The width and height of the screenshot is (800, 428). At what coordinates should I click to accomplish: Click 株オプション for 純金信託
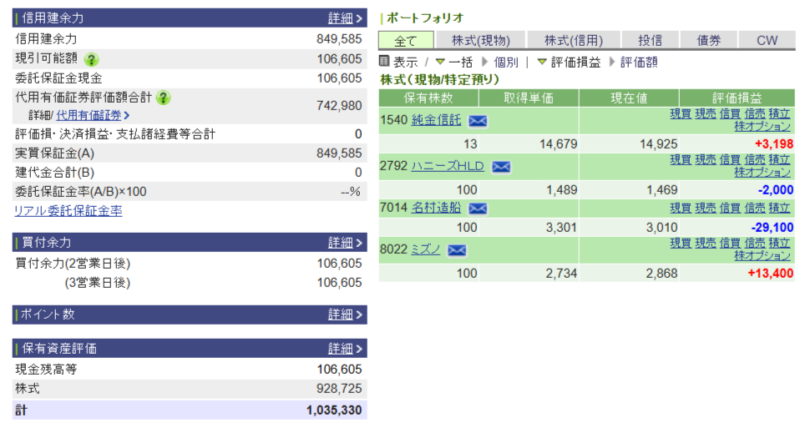pyautogui.click(x=762, y=127)
